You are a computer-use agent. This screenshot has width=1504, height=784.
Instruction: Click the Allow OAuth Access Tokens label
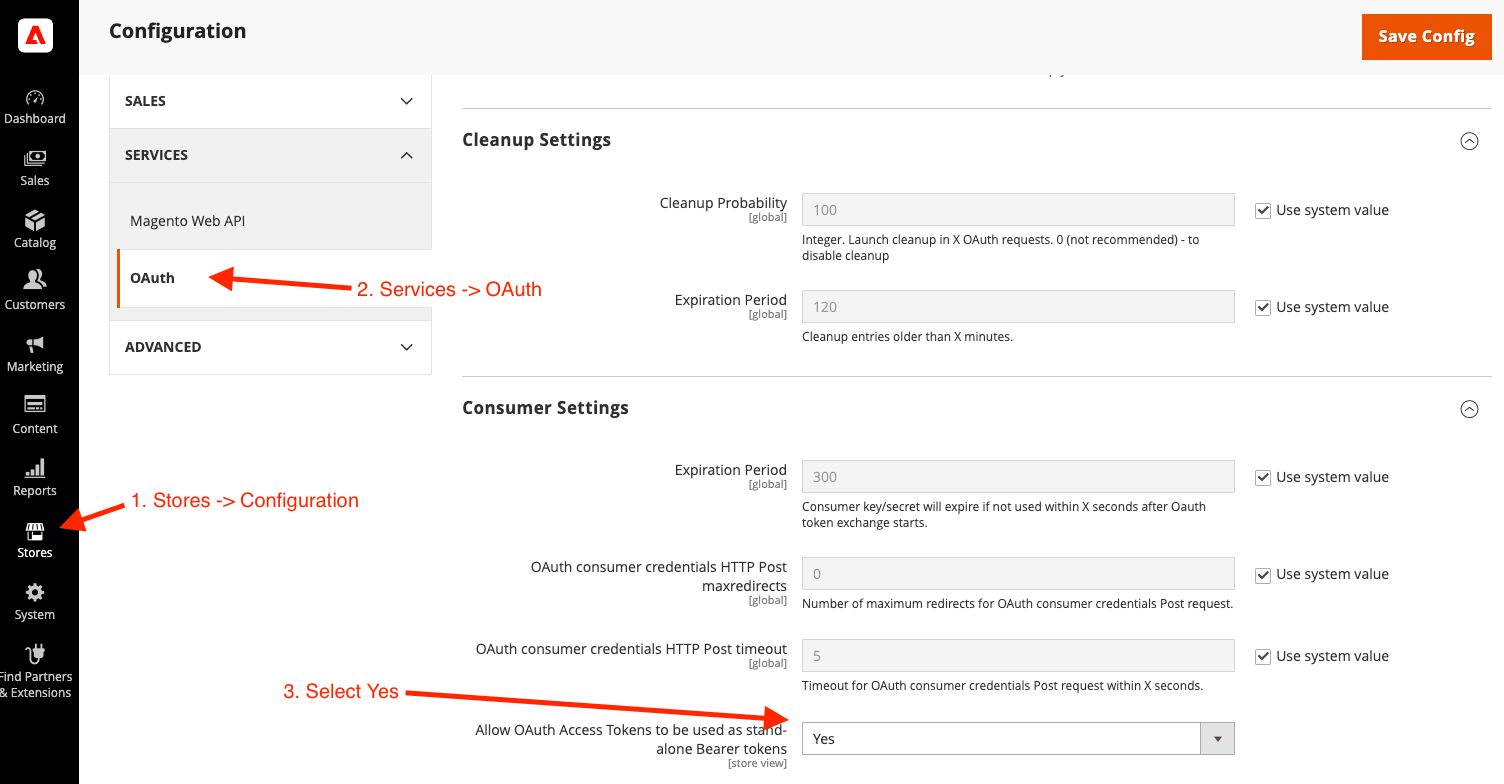631,739
